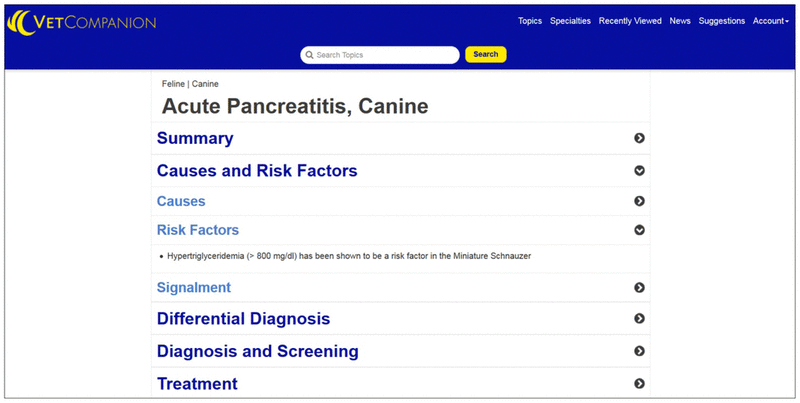Image resolution: width=800 pixels, height=403 pixels.
Task: Open the Suggestions page
Action: (721, 21)
